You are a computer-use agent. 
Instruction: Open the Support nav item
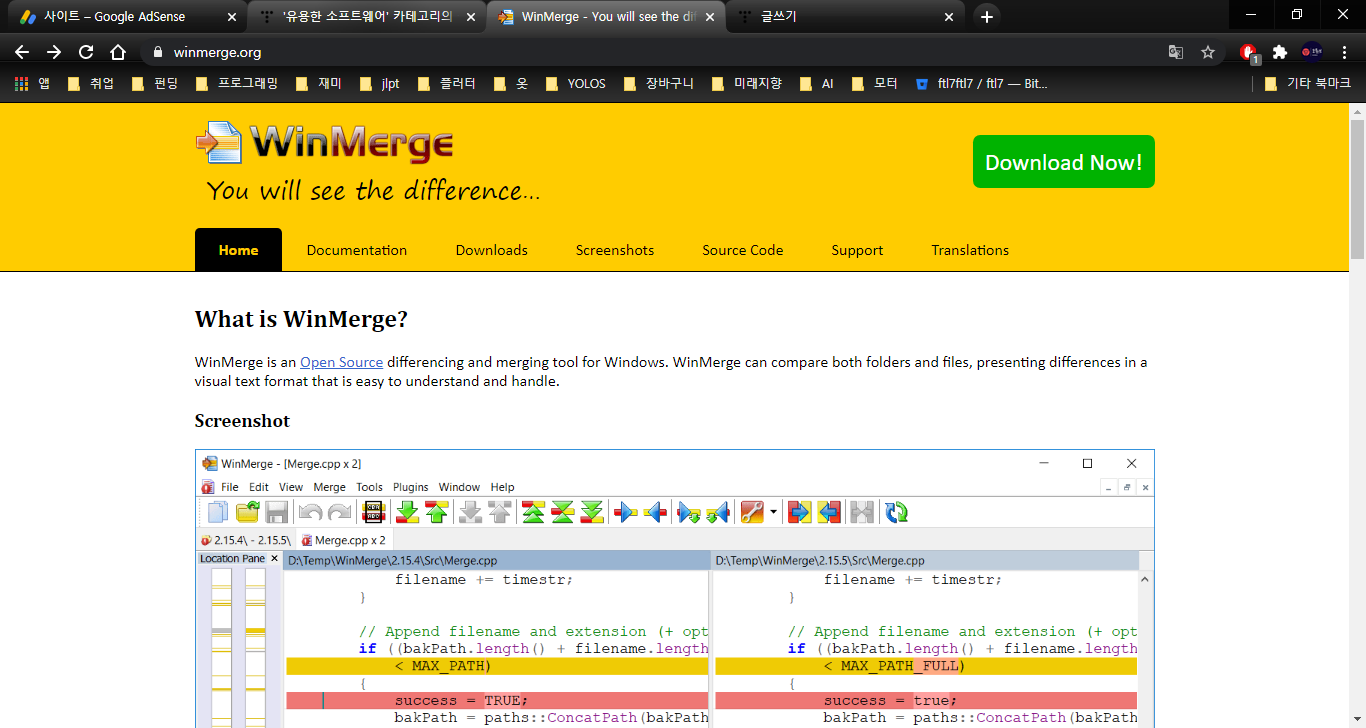click(x=857, y=250)
